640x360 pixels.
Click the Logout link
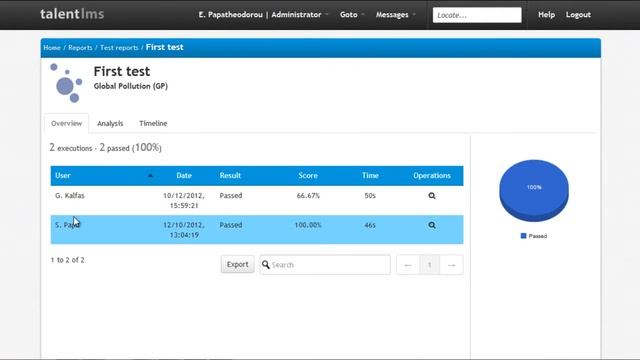pos(578,15)
